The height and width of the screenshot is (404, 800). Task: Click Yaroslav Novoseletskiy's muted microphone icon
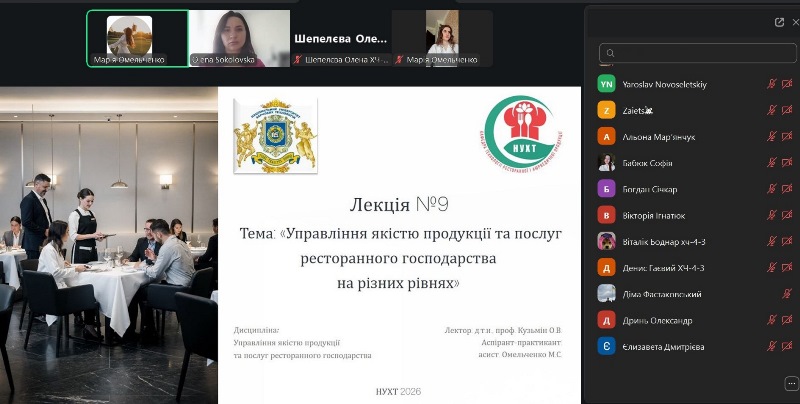(x=771, y=84)
